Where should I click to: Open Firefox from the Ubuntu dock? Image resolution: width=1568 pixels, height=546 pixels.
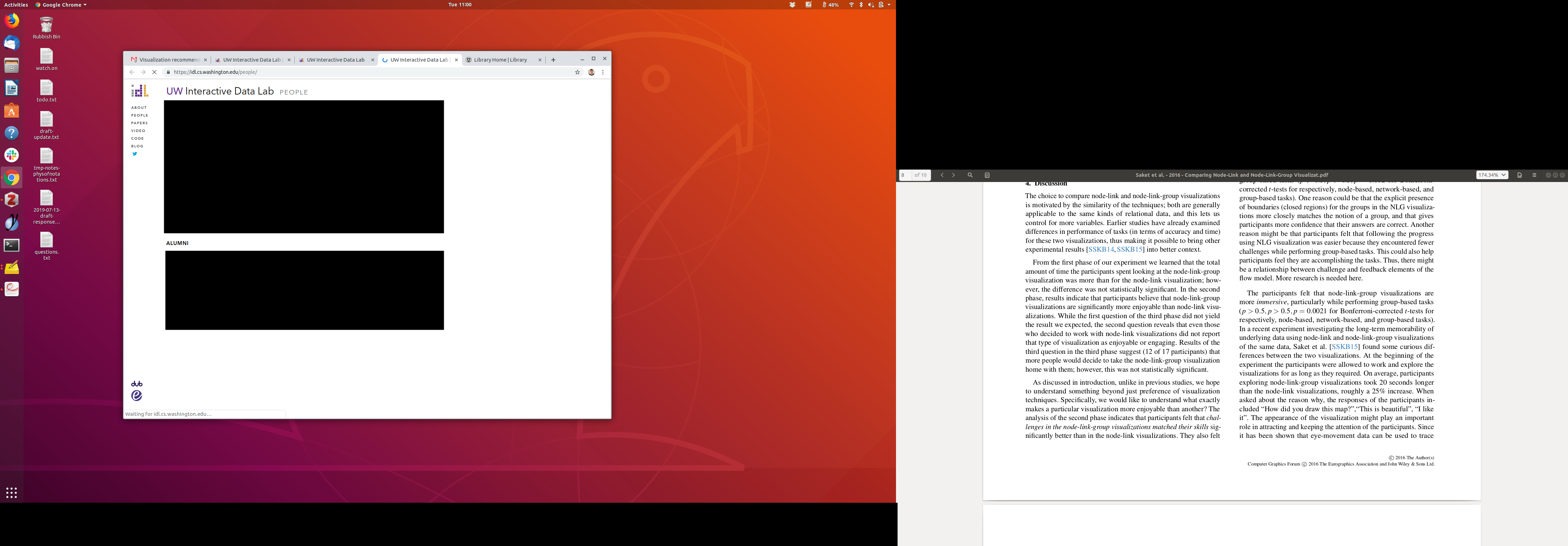(12, 21)
